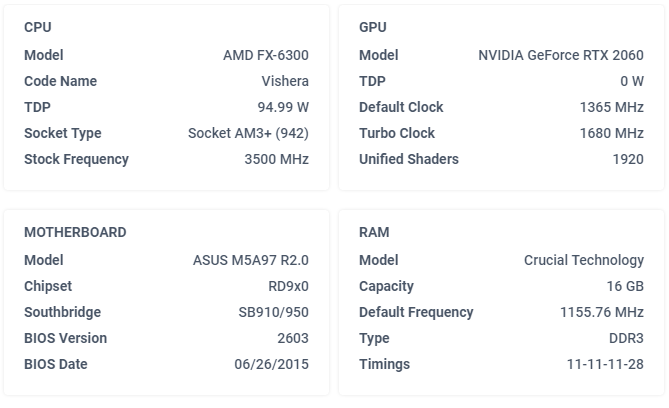
Task: Select the NVIDIA GeForce RTX 2060 text
Action: (x=561, y=55)
